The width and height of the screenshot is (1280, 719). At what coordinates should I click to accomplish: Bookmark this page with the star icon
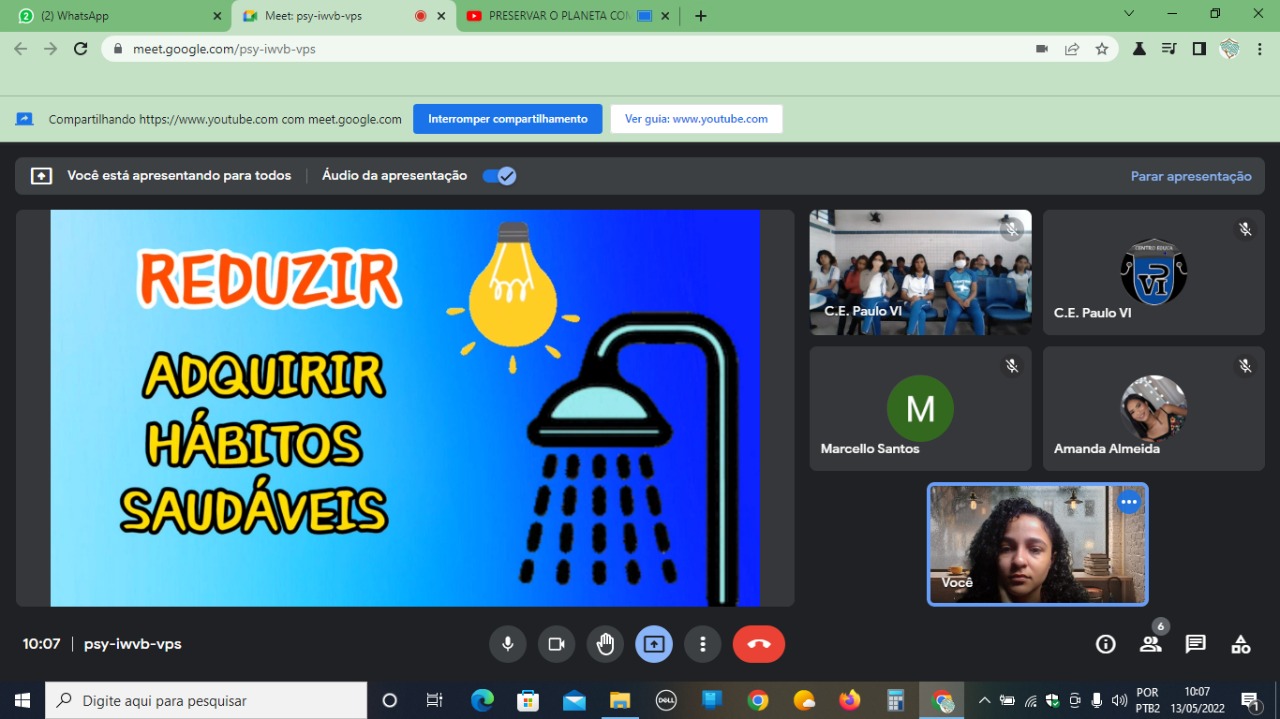tap(1102, 48)
